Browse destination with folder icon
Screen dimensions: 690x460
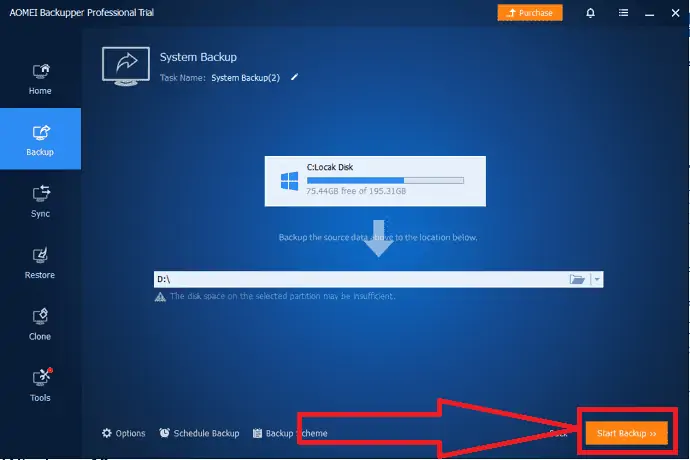(577, 279)
